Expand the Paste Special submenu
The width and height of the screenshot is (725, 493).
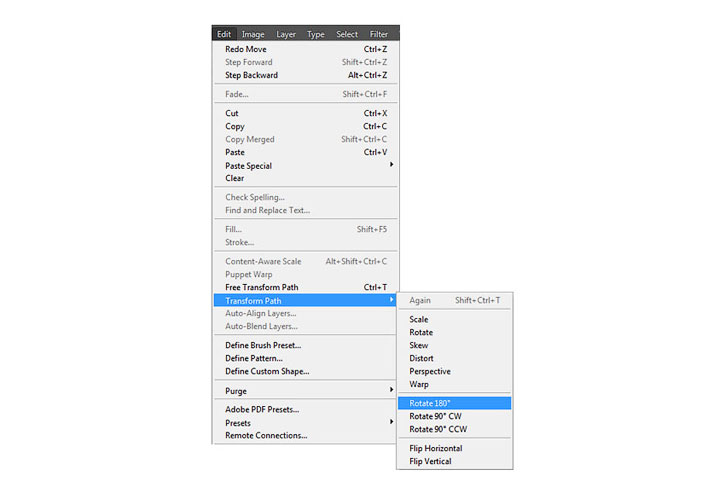point(306,166)
